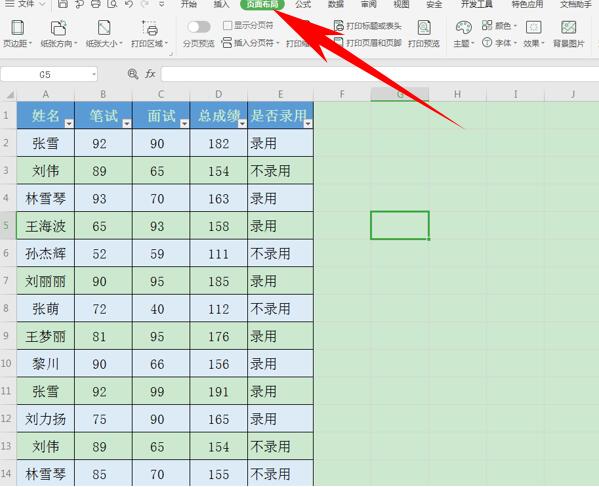Image resolution: width=599 pixels, height=487 pixels.
Task: Select column H header
Action: point(457,94)
